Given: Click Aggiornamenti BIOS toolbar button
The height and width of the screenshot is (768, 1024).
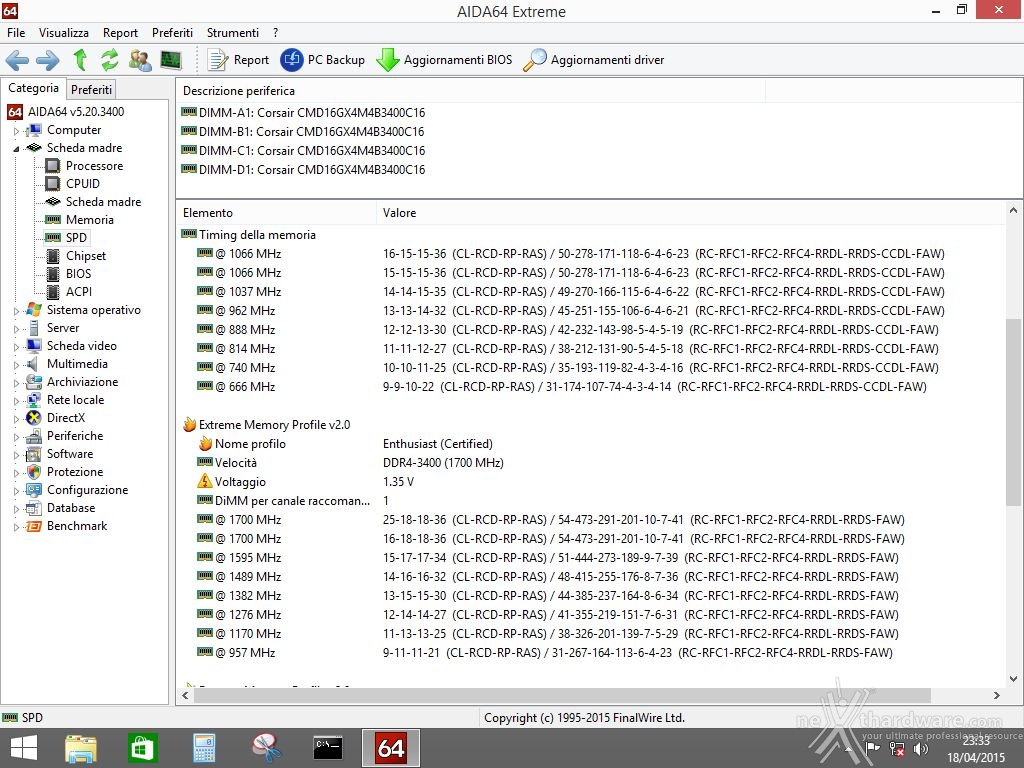Looking at the screenshot, I should (444, 60).
